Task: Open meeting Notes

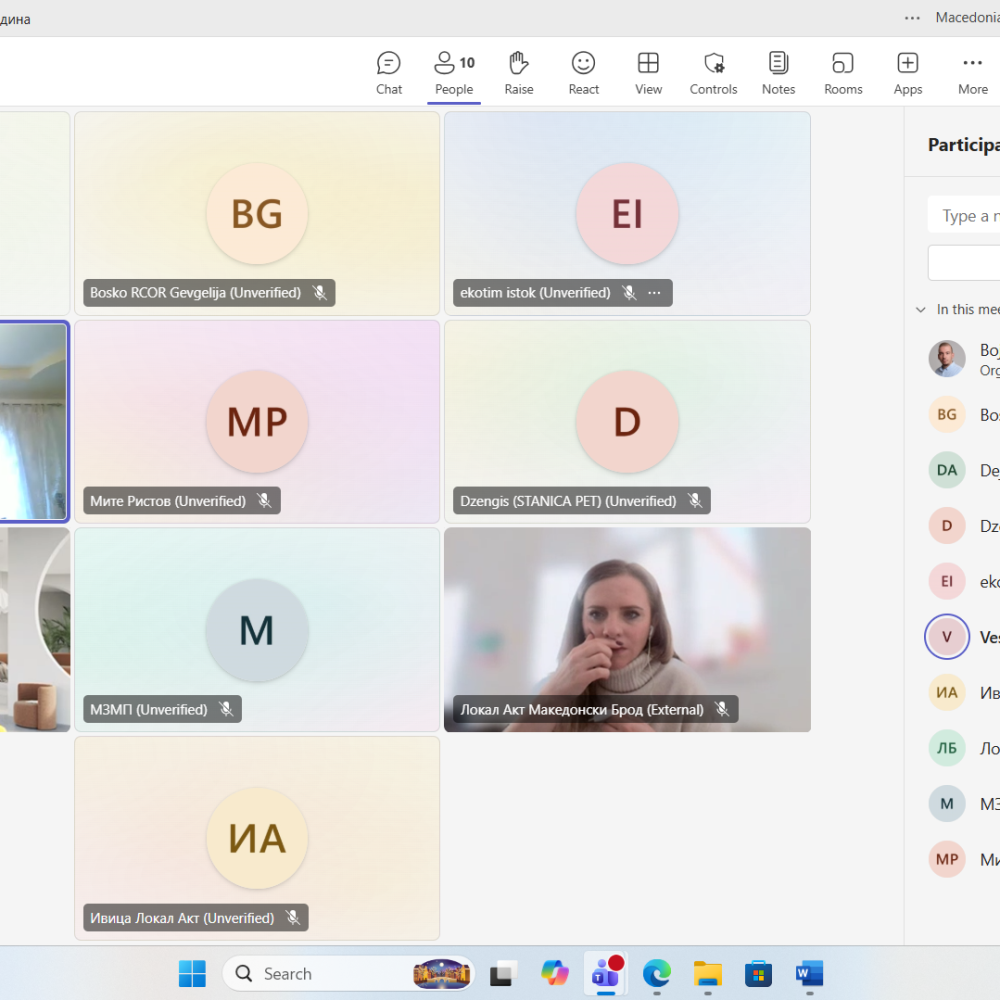Action: click(778, 73)
